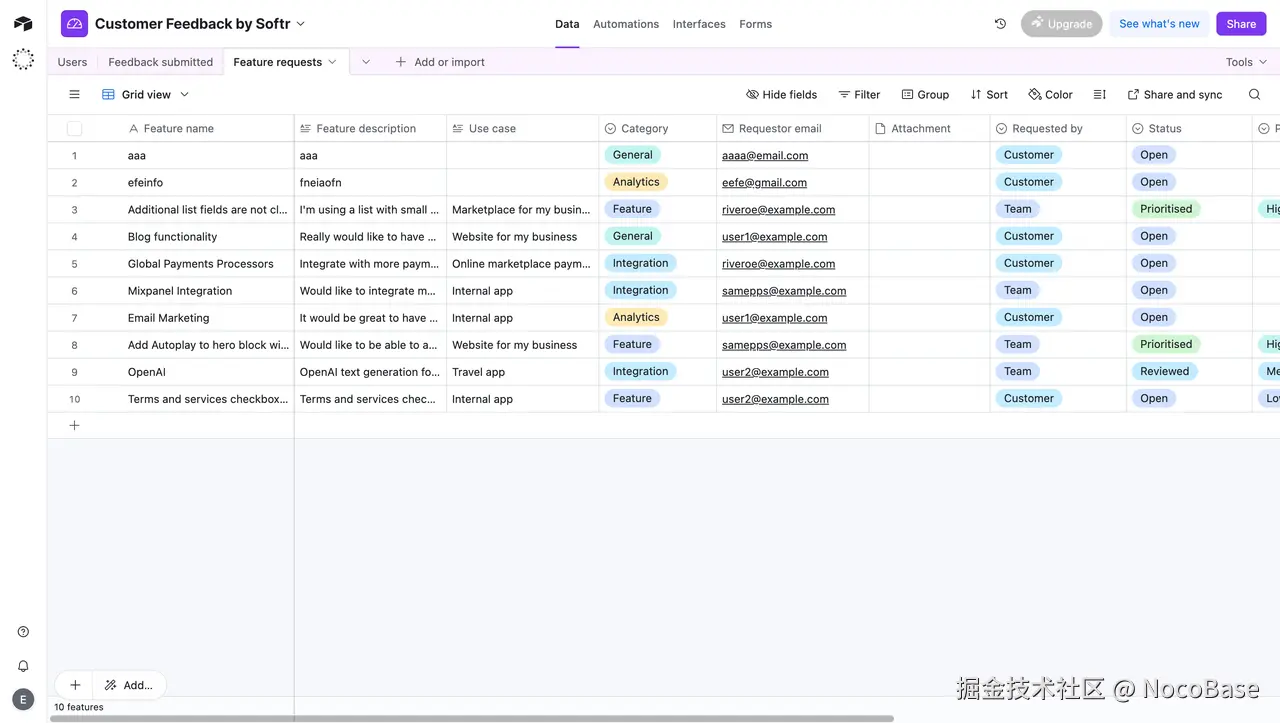Screen dimensions: 1280x723
Task: Open Hide fields options
Action: coord(781,94)
